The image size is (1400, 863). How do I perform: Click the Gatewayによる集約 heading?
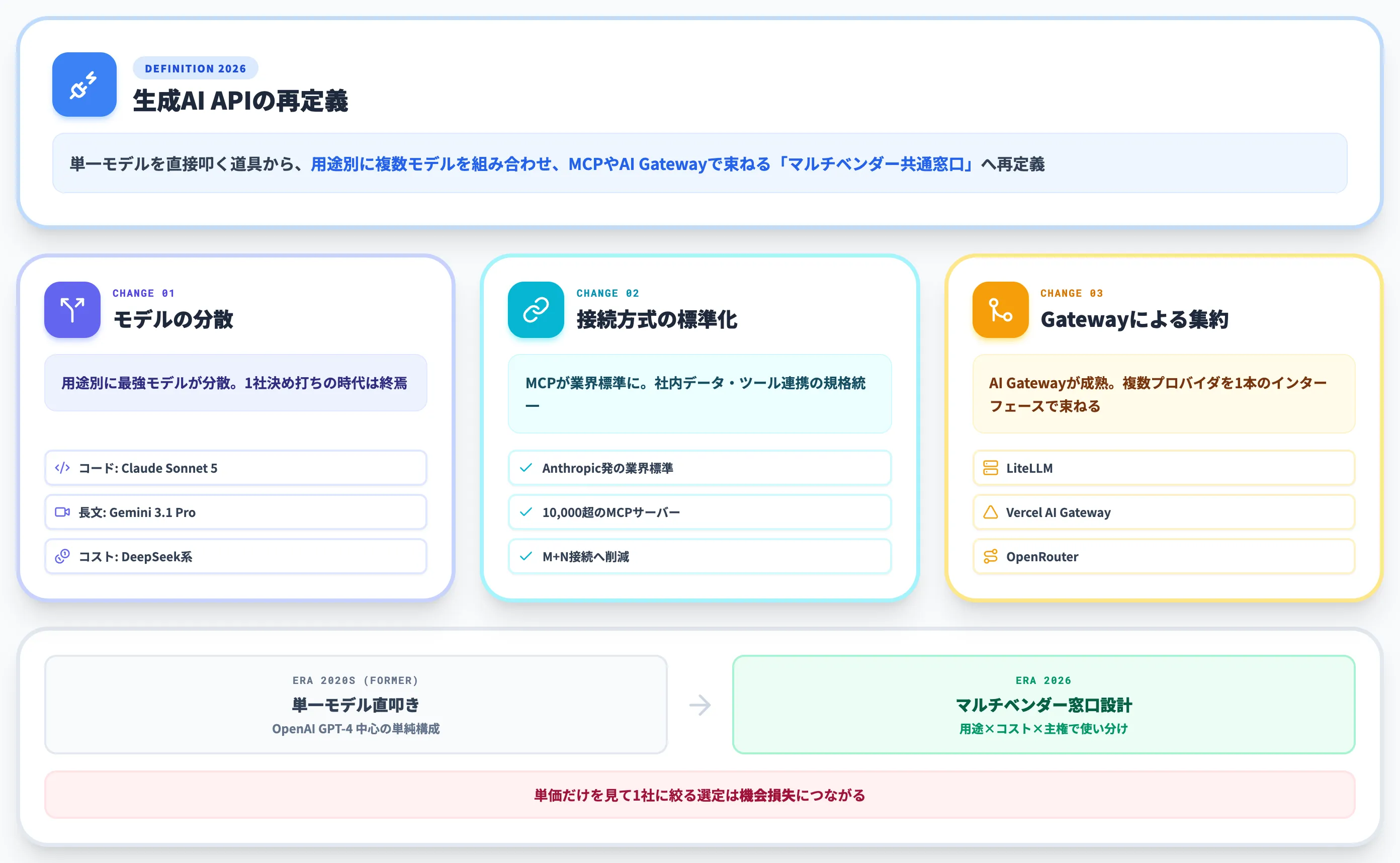(1134, 319)
